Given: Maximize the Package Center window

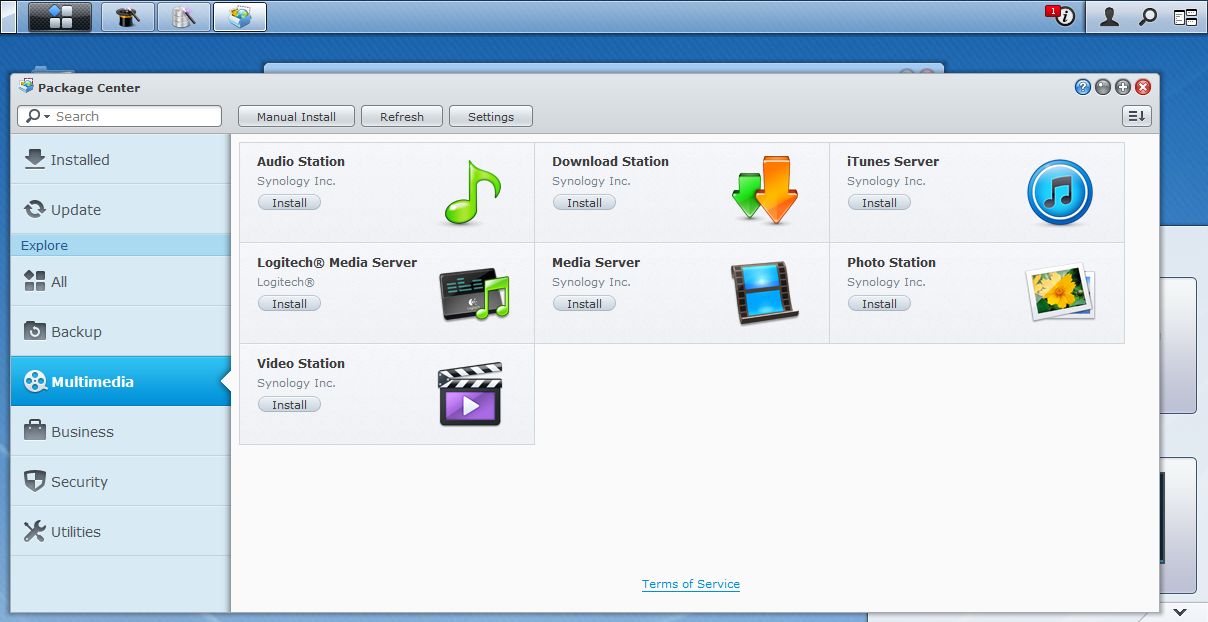Looking at the screenshot, I should (x=1123, y=87).
